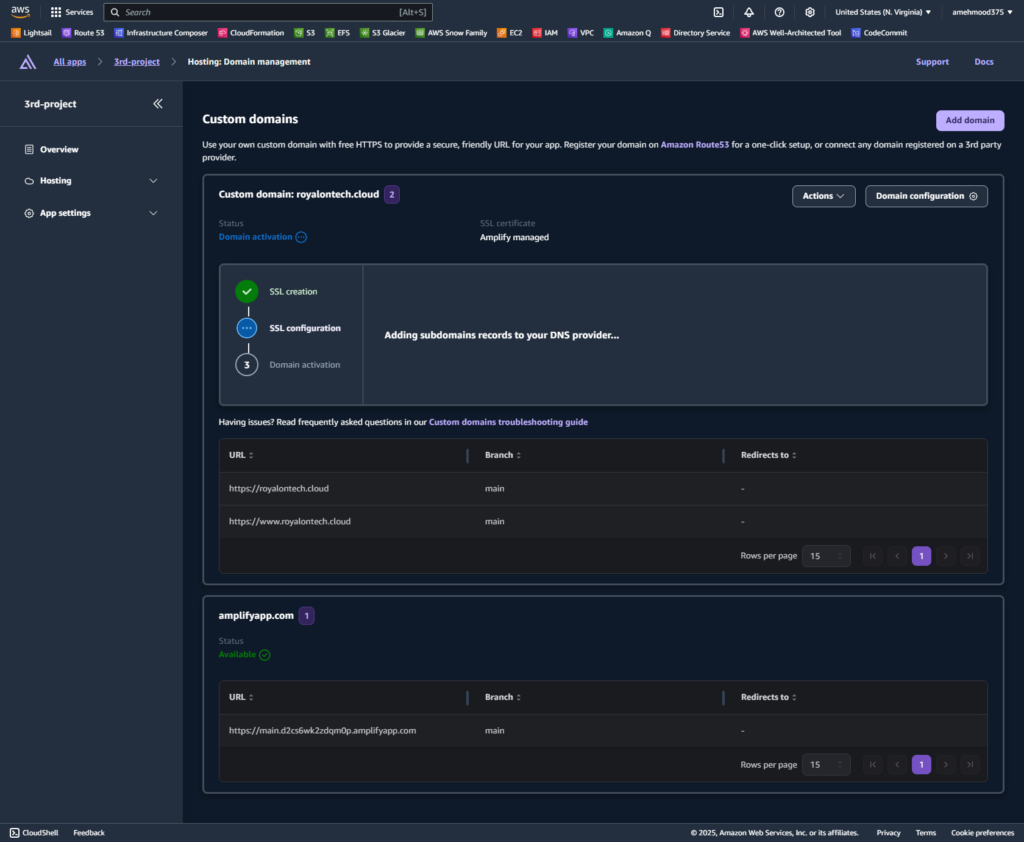
Task: Open console settings gear icon
Action: [x=810, y=12]
